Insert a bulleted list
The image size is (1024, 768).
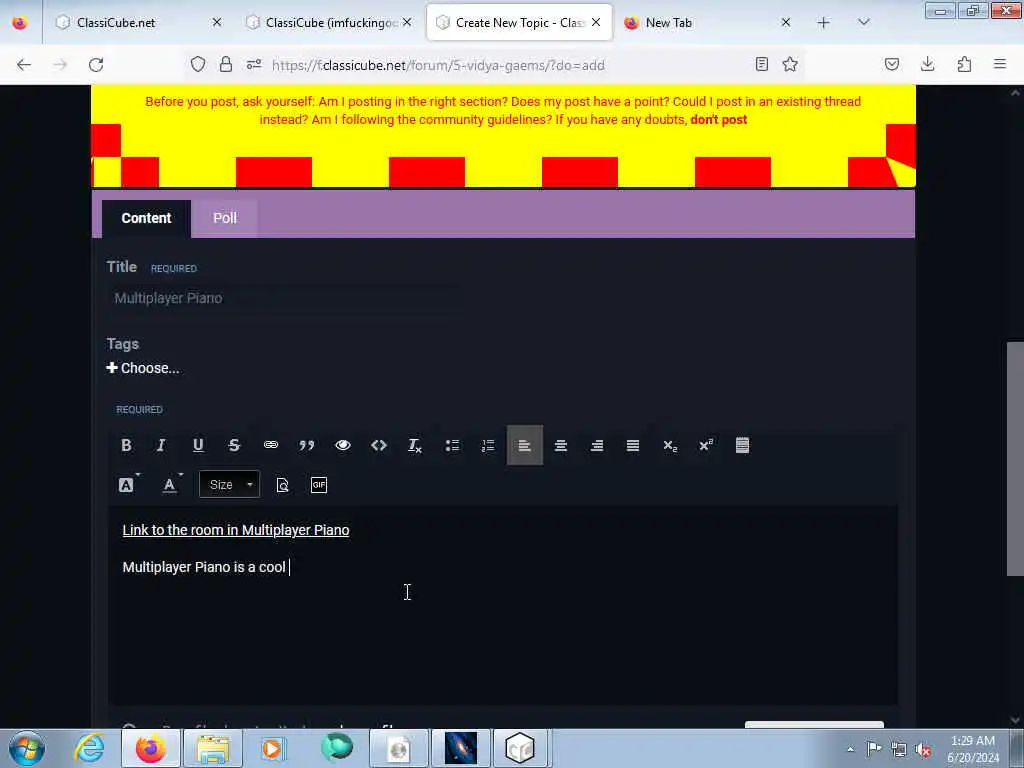point(452,445)
